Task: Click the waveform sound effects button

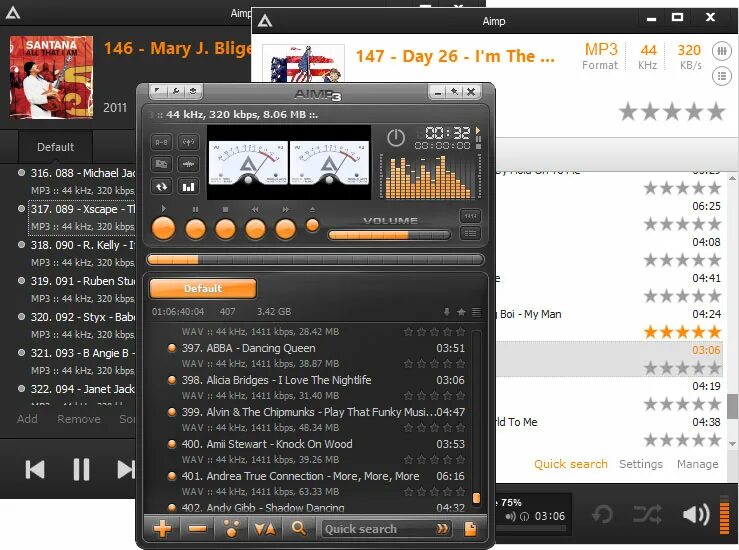Action: [189, 164]
